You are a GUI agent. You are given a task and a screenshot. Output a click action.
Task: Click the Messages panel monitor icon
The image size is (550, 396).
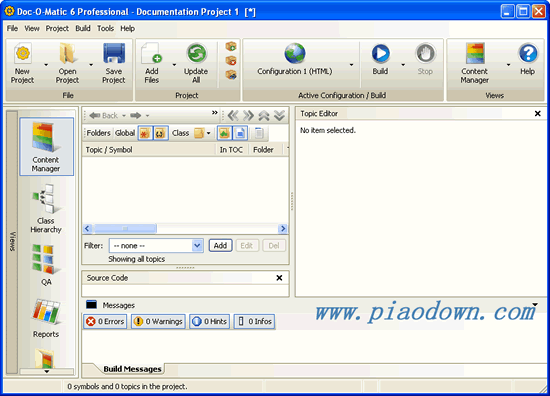(92, 305)
